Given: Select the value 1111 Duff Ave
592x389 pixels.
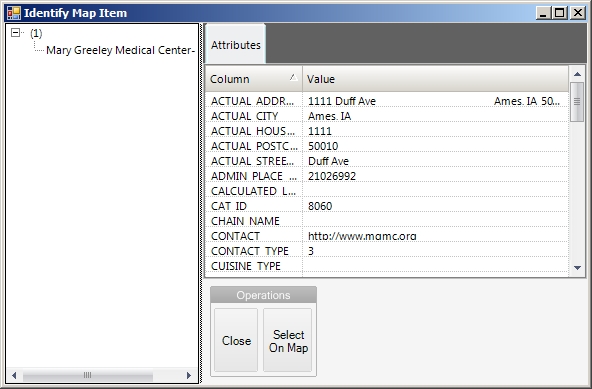Looking at the screenshot, I should 342,101.
